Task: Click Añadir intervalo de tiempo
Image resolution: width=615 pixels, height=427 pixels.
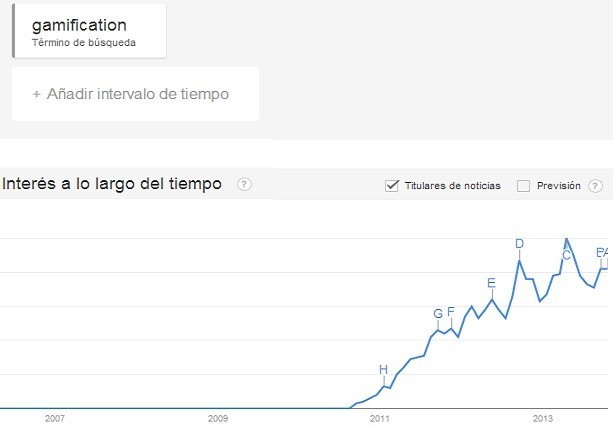Action: 136,94
